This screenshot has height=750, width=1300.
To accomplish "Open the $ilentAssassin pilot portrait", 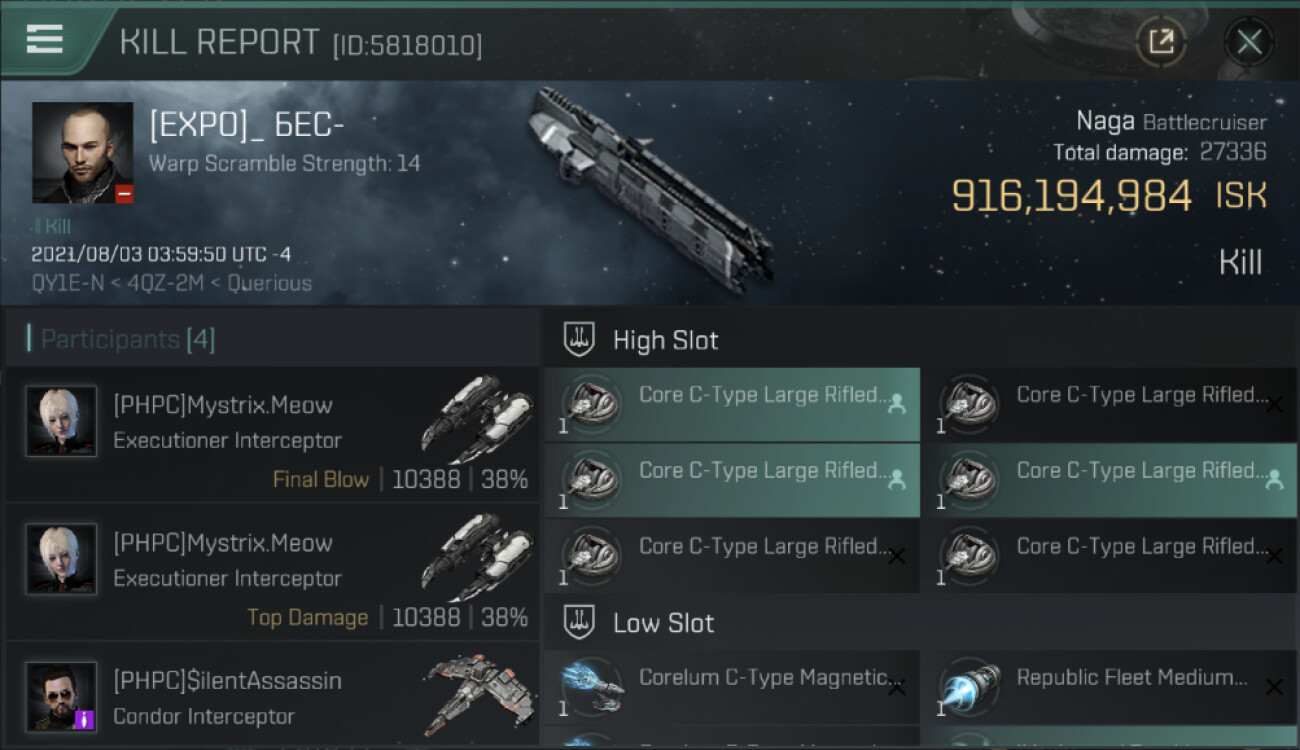I will click(x=61, y=696).
